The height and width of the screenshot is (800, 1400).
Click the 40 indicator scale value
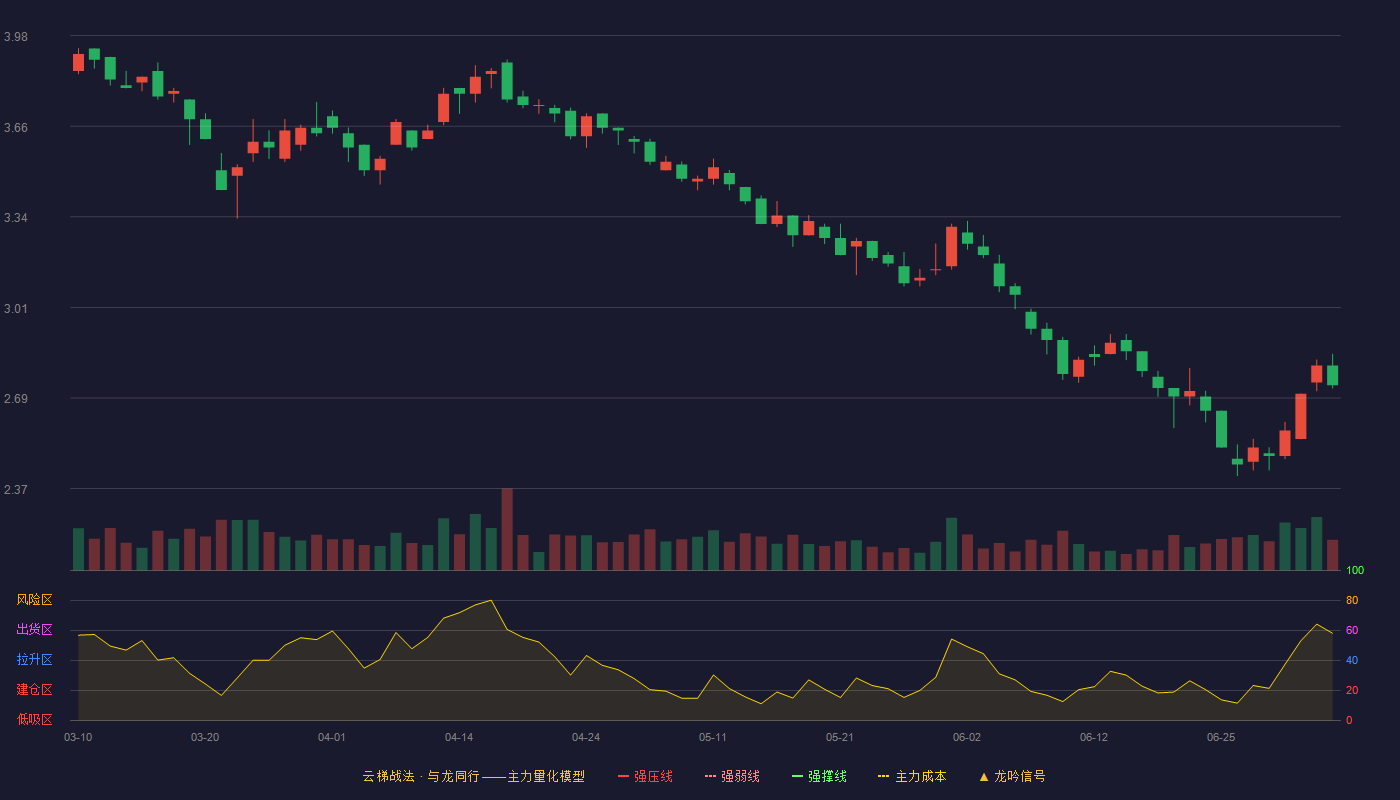tap(1352, 660)
